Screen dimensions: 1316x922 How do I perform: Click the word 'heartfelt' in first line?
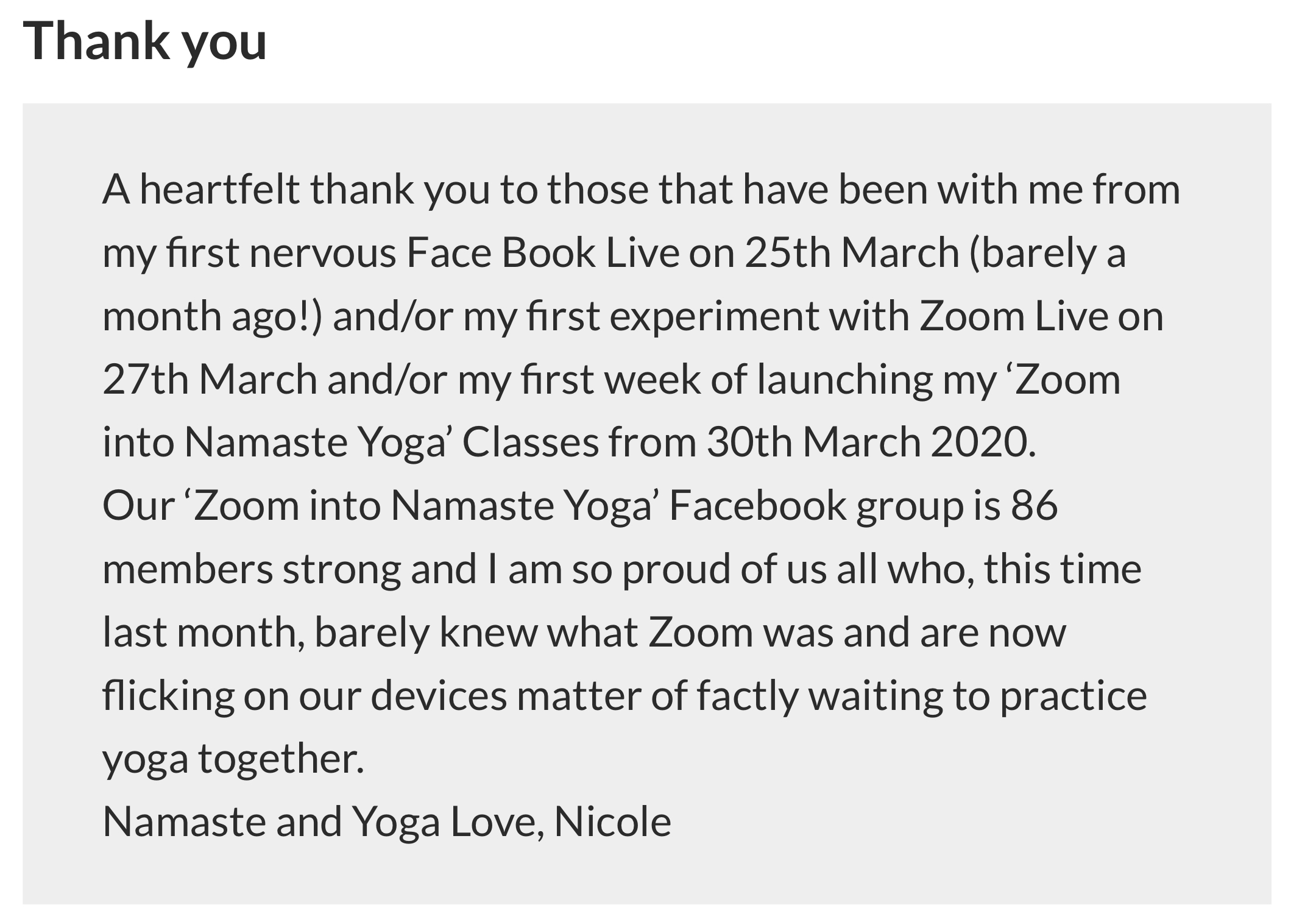point(220,189)
